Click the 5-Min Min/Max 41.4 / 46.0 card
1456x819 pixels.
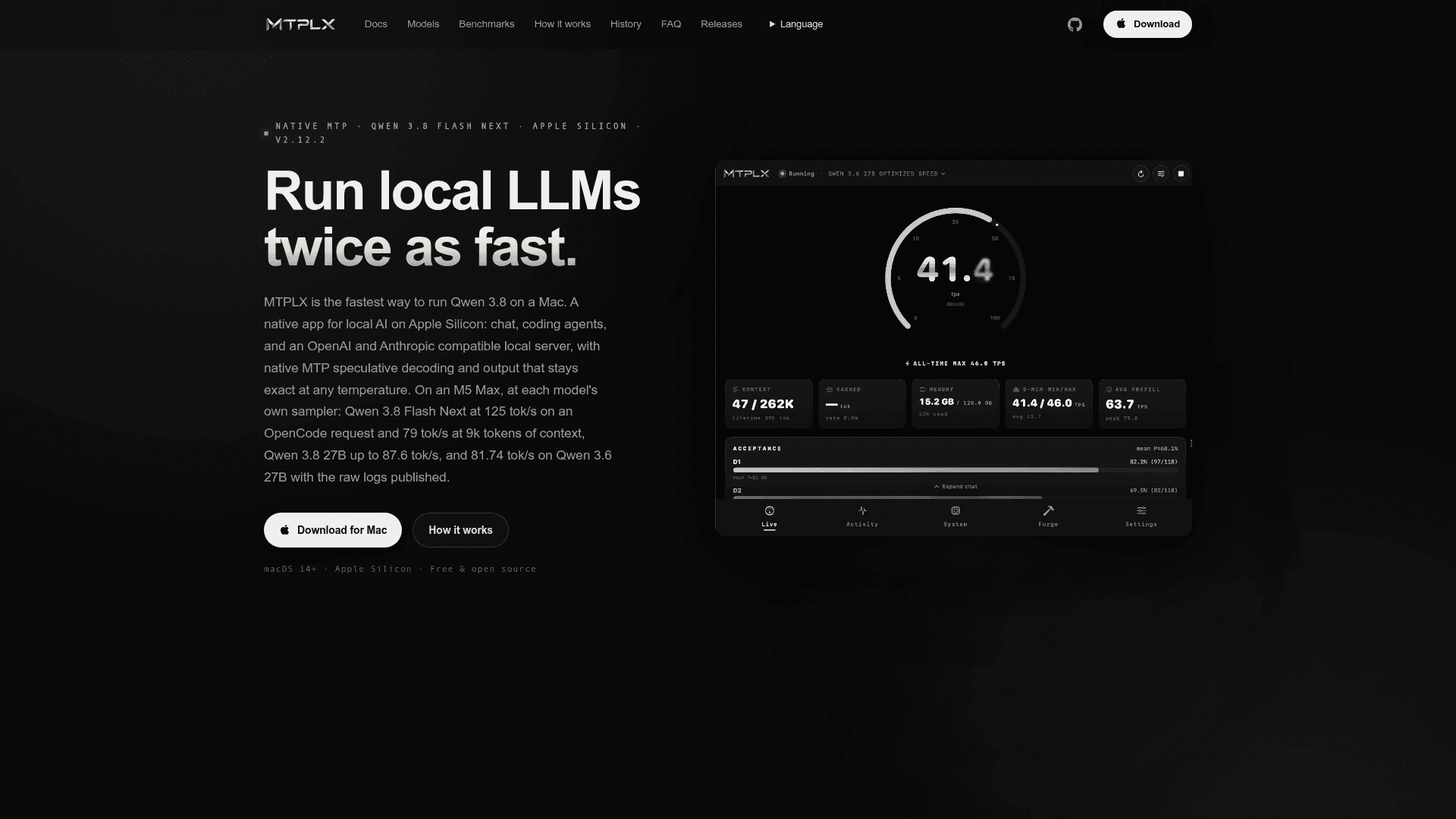click(x=1049, y=403)
